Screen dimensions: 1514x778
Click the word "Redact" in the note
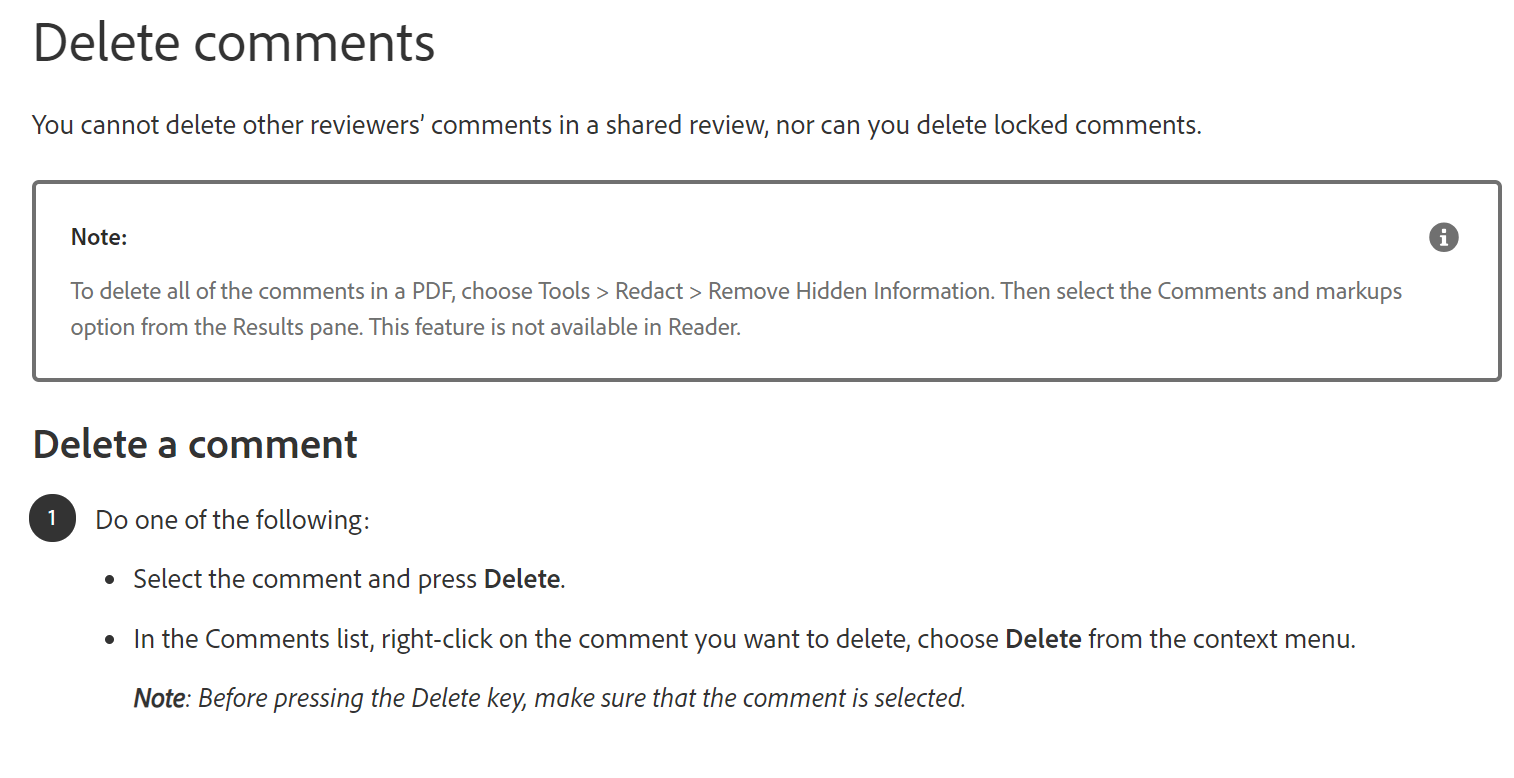(649, 291)
